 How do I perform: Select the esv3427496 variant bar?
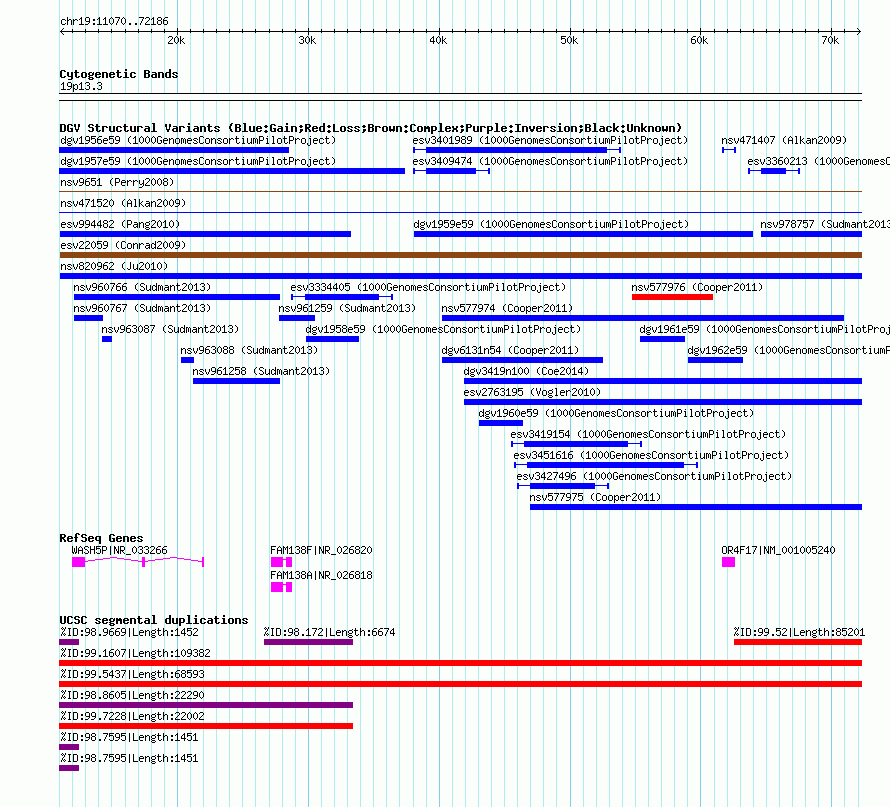click(562, 486)
